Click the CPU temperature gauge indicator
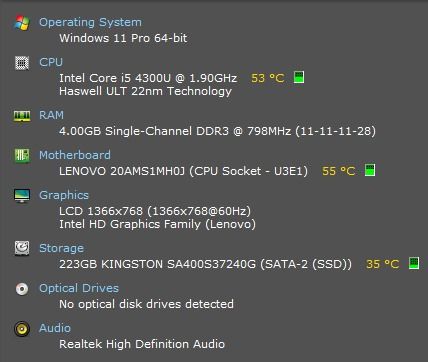 coord(299,77)
